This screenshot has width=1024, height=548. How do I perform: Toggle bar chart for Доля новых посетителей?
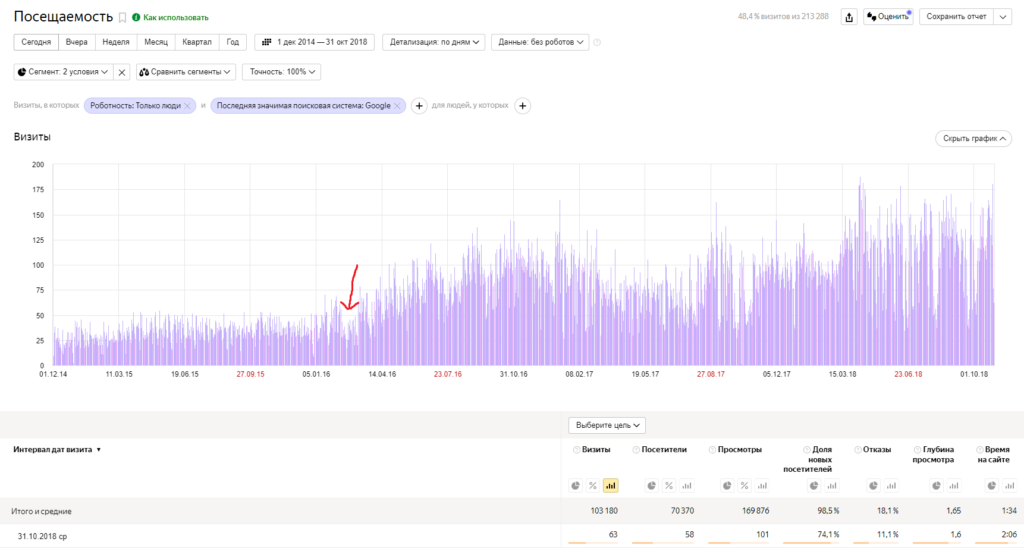tap(831, 485)
